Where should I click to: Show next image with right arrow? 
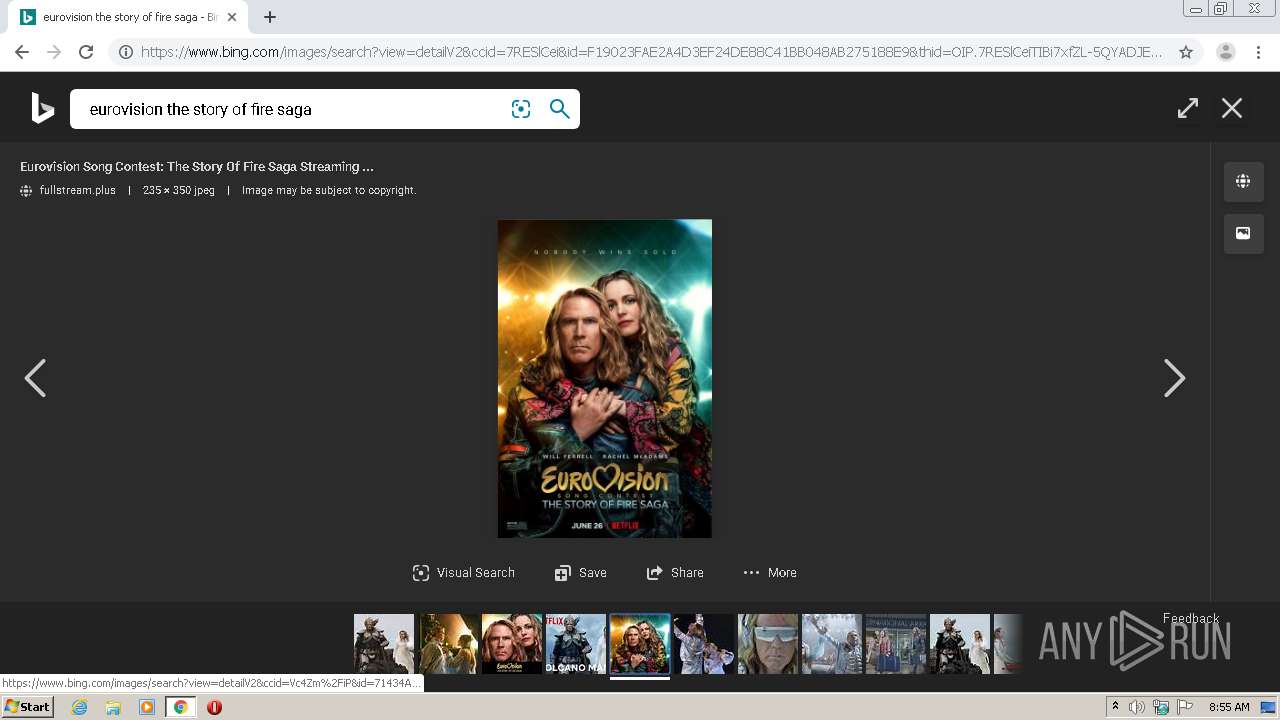coord(1174,378)
